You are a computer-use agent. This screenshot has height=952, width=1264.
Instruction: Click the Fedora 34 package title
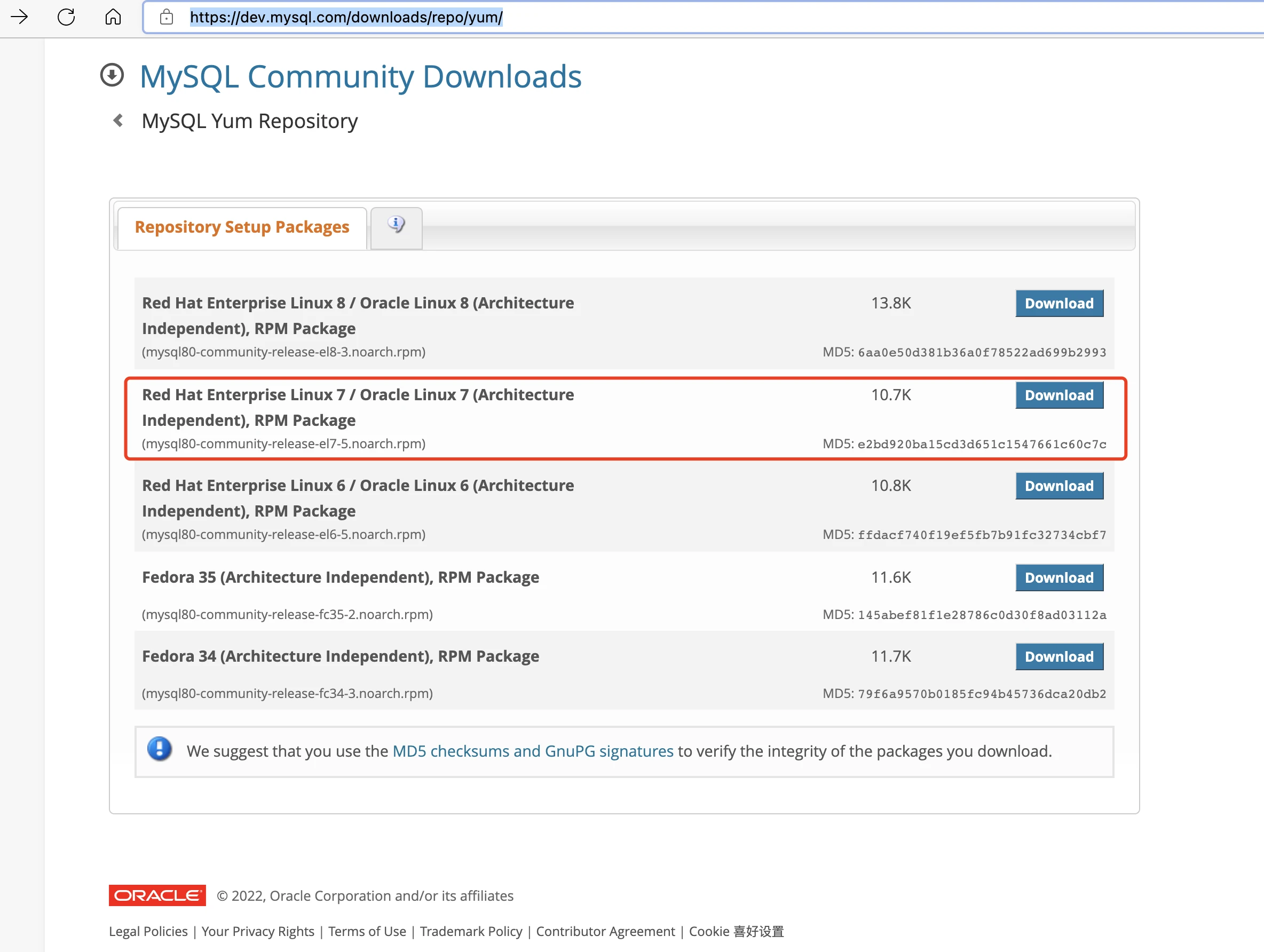coord(341,656)
